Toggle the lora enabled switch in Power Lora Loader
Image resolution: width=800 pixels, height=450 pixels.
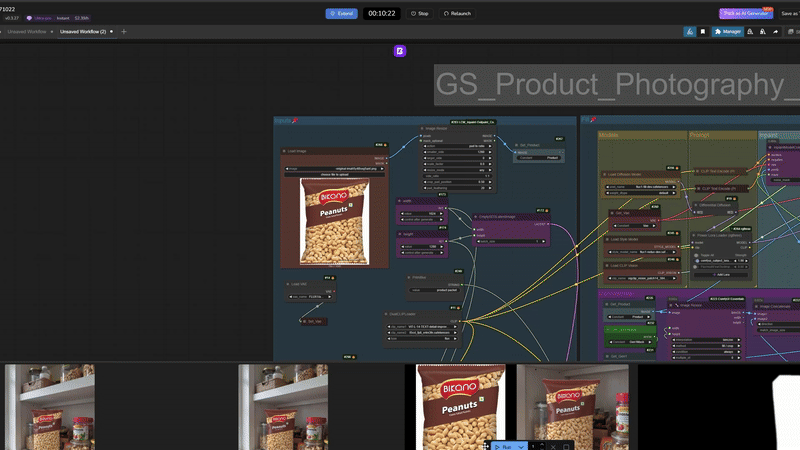(697, 261)
